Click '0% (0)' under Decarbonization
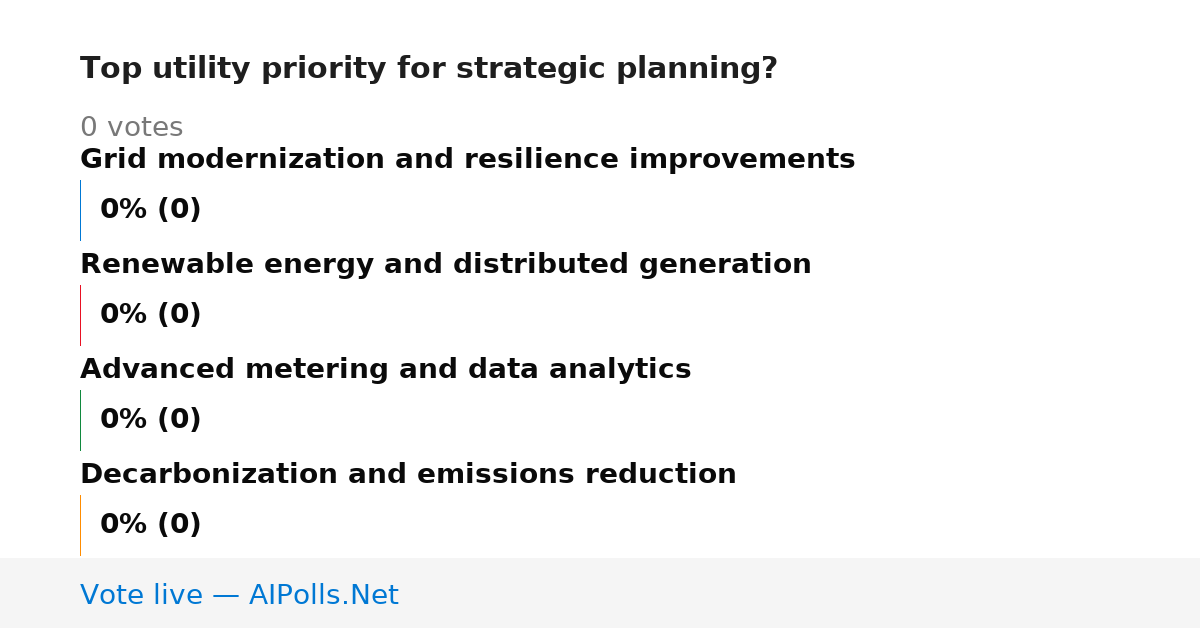This screenshot has width=1200, height=628. coord(150,525)
